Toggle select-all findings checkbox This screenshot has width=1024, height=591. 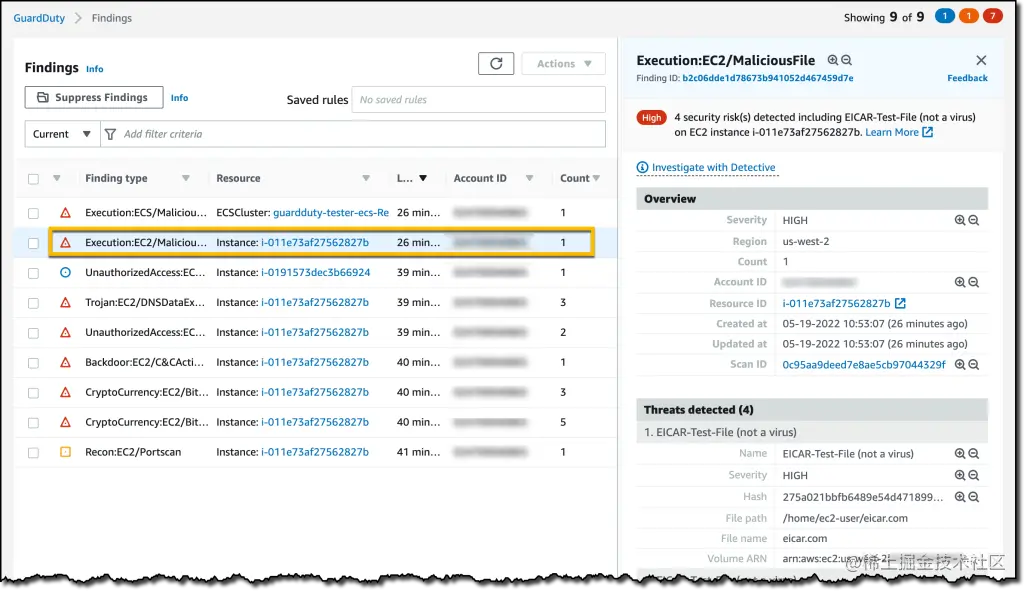tap(33, 179)
